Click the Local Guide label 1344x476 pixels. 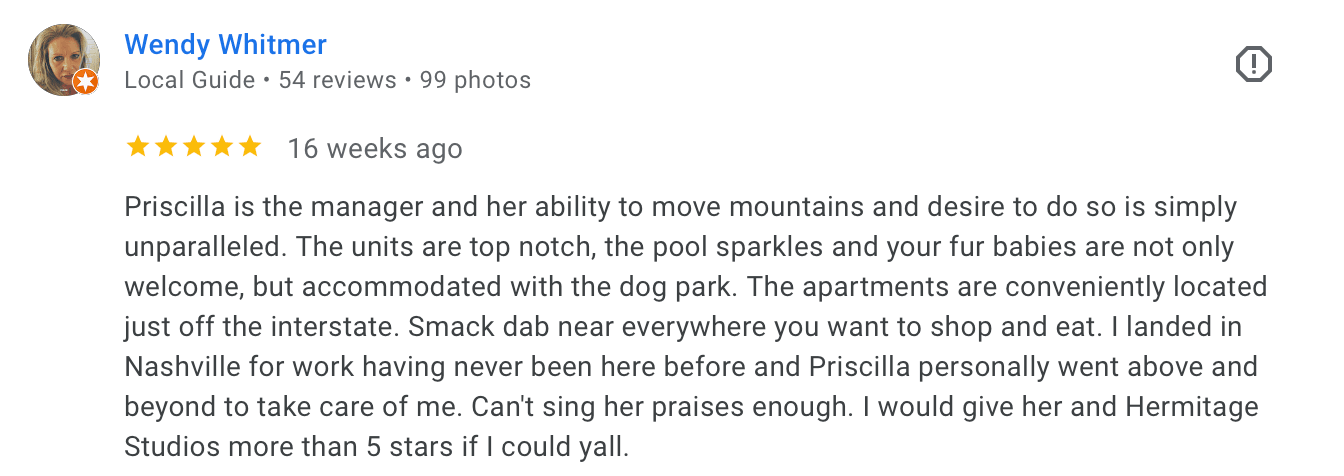(189, 80)
